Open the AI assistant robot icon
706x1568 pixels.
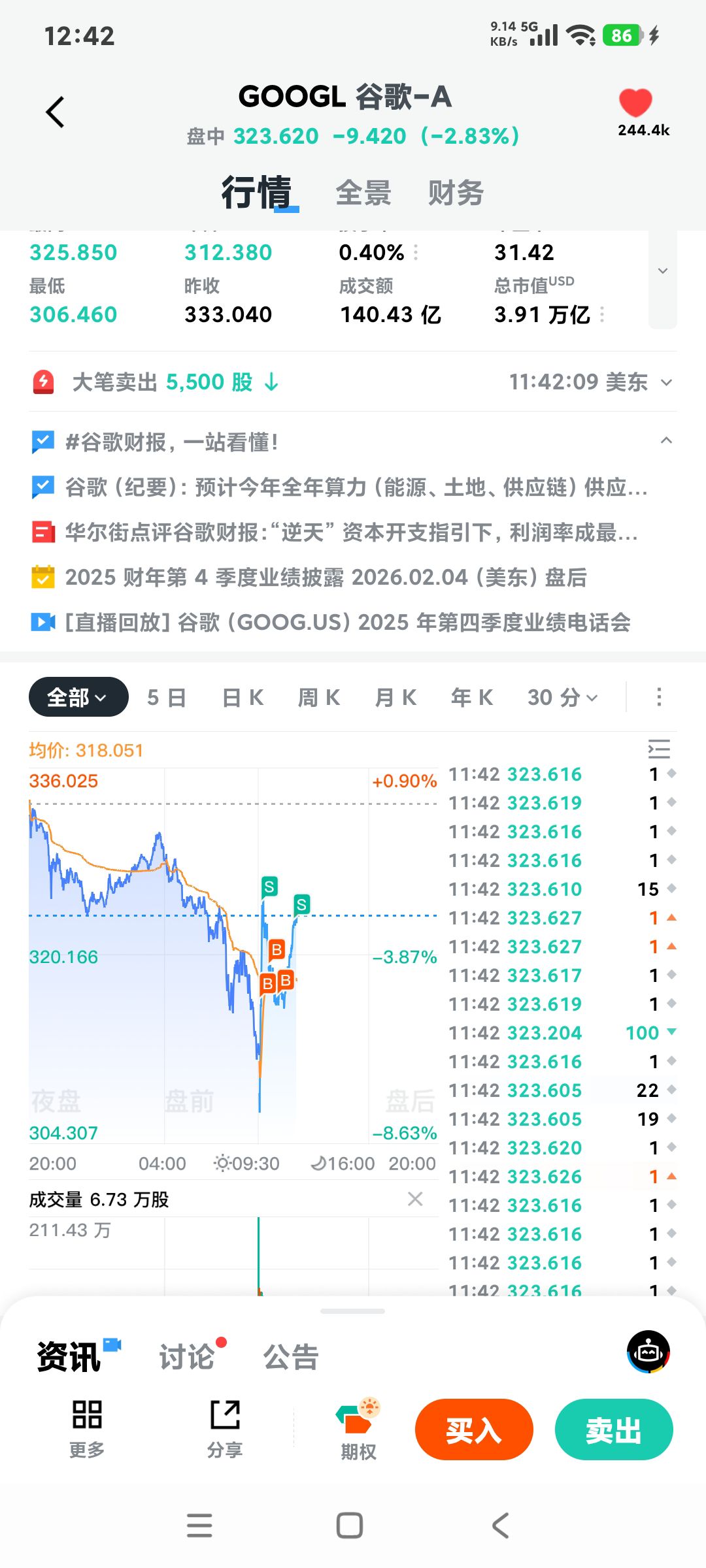pyautogui.click(x=648, y=1351)
